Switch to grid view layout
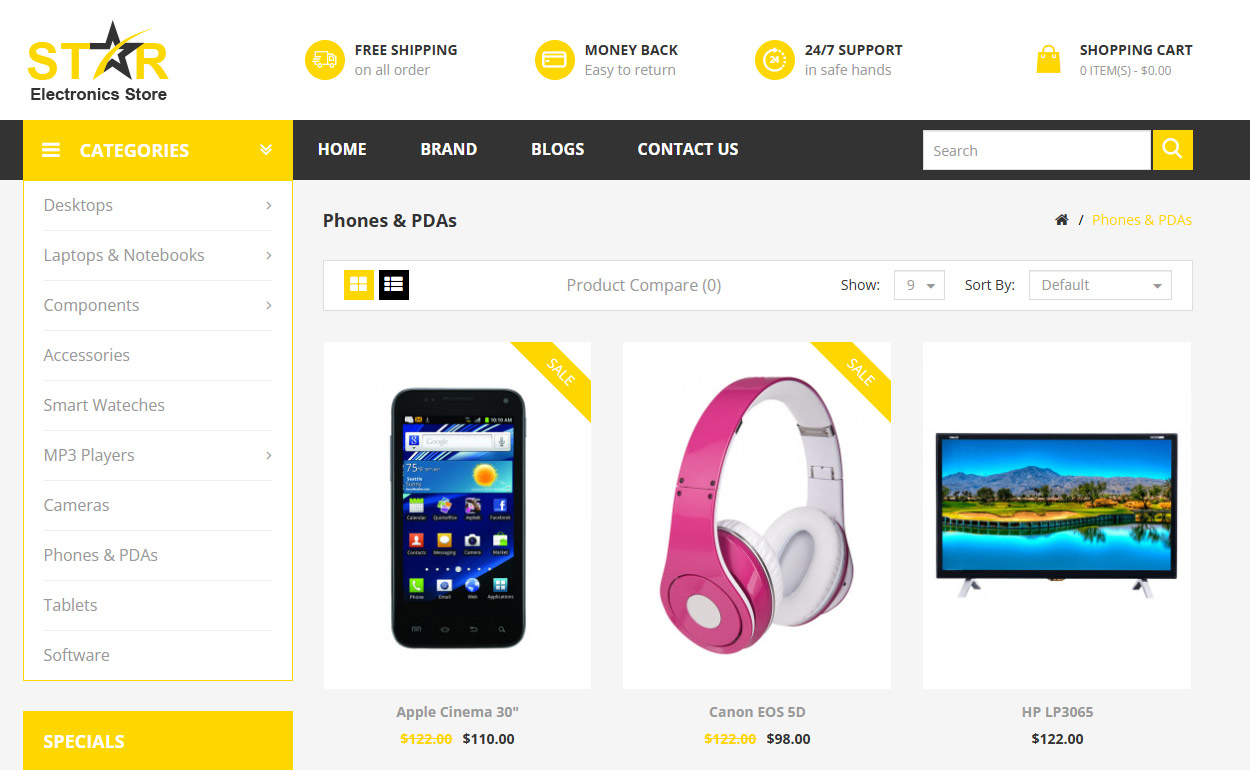The image size is (1250, 770). [359, 285]
